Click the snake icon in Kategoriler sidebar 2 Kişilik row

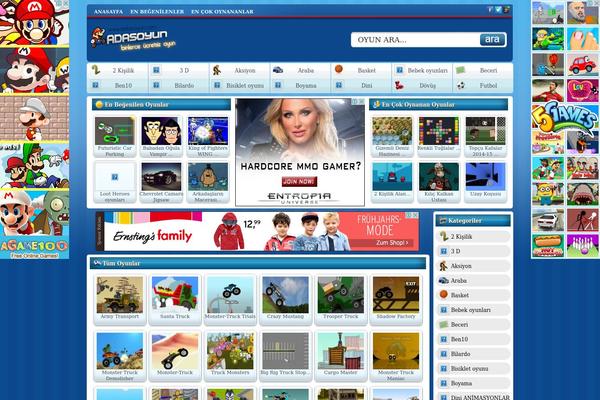tap(444, 236)
